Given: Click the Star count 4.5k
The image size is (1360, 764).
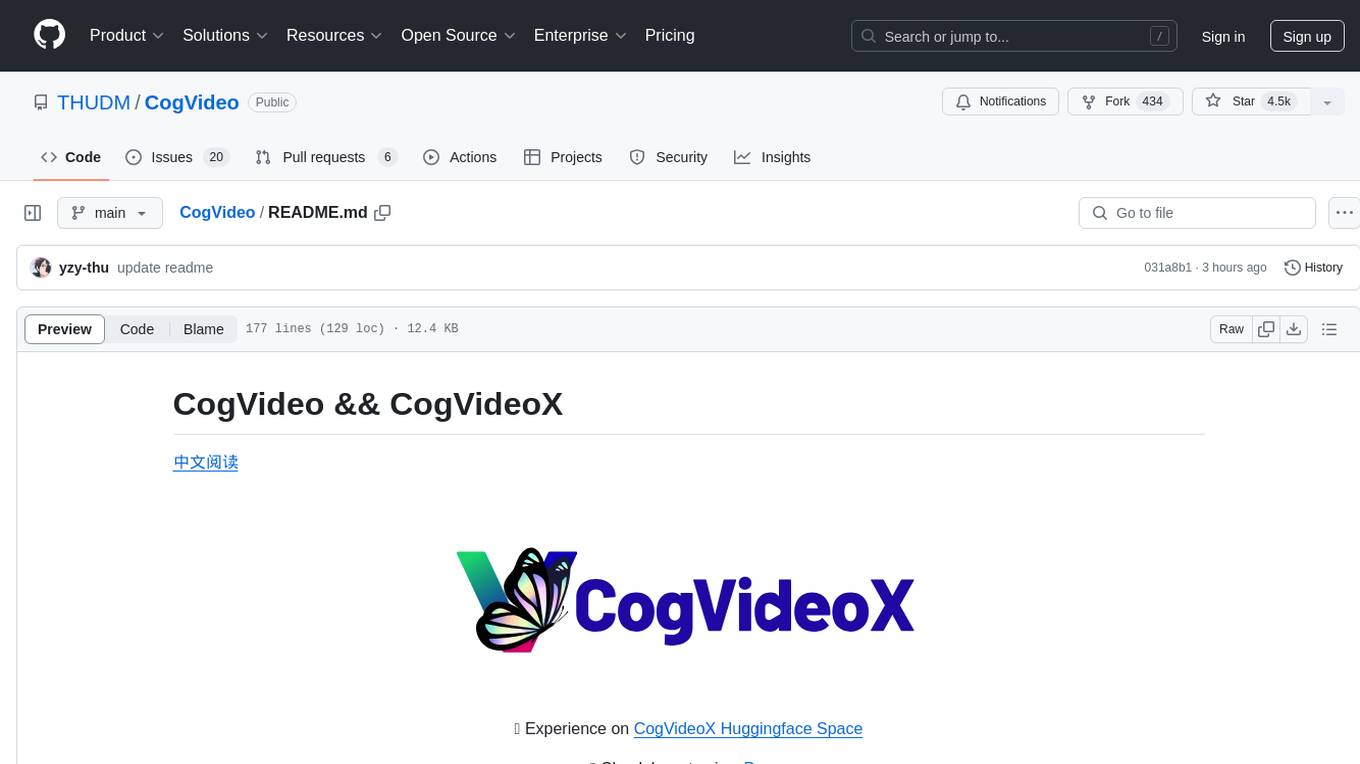Looking at the screenshot, I should (1279, 101).
